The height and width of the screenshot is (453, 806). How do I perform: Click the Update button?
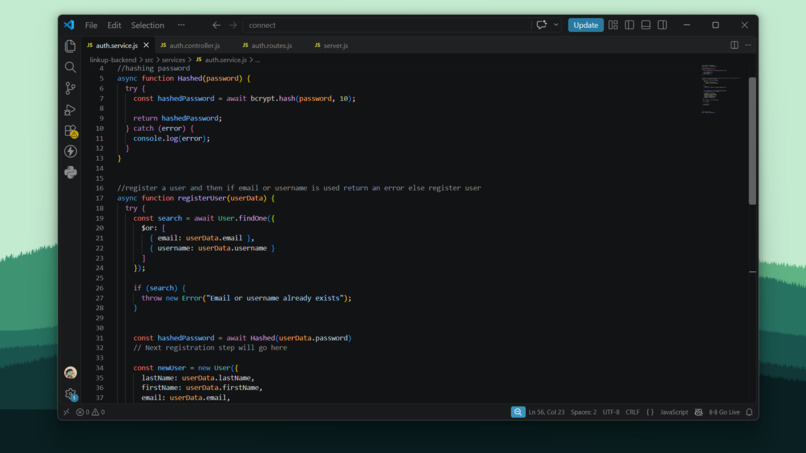pyautogui.click(x=585, y=25)
